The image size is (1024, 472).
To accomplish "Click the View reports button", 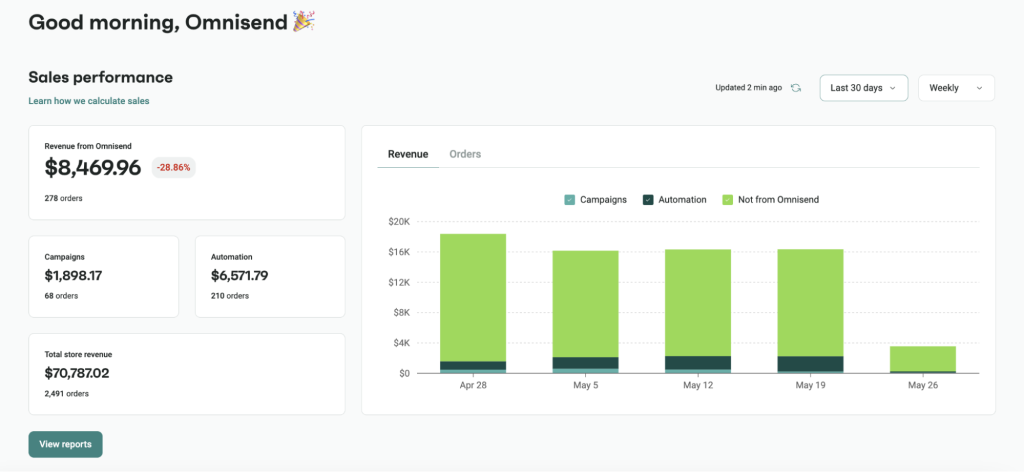I will [65, 444].
